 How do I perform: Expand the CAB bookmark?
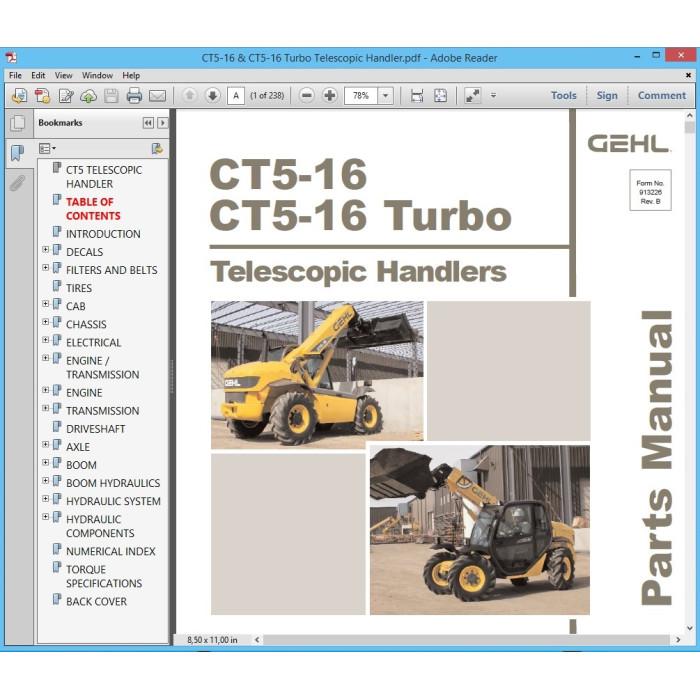[x=46, y=304]
